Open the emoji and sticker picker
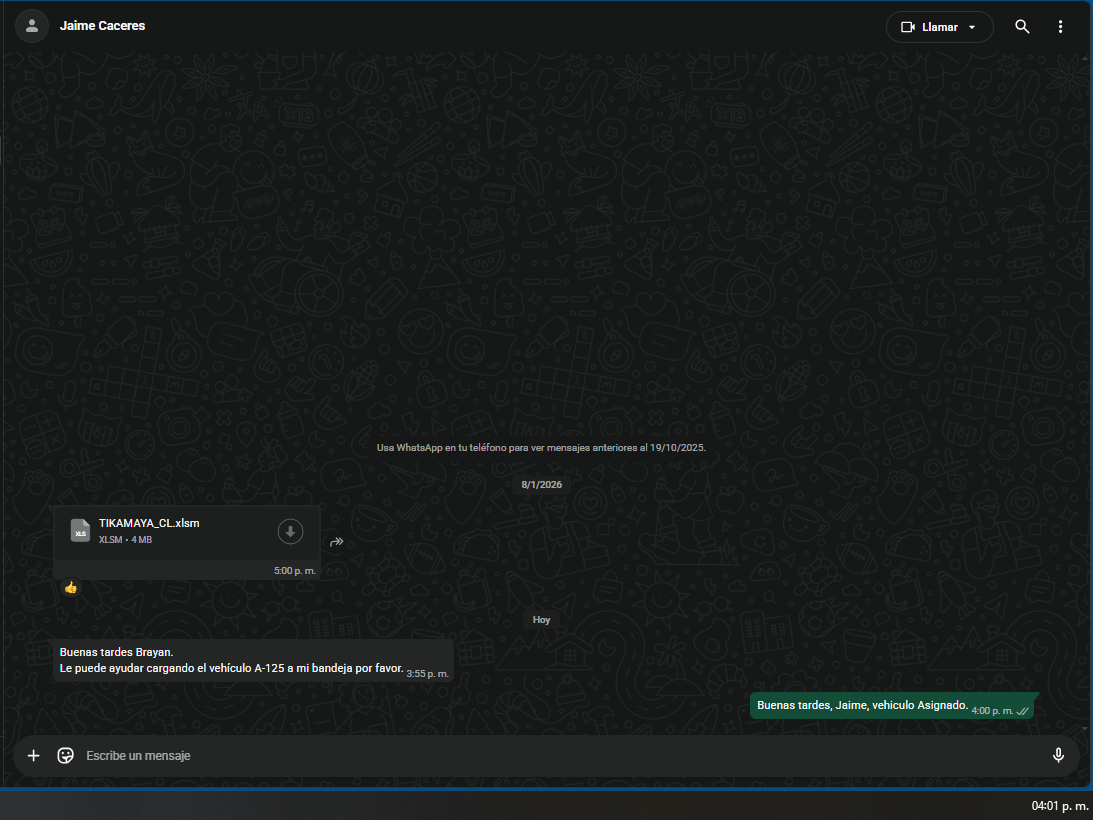This screenshot has height=820, width=1093. coord(66,755)
